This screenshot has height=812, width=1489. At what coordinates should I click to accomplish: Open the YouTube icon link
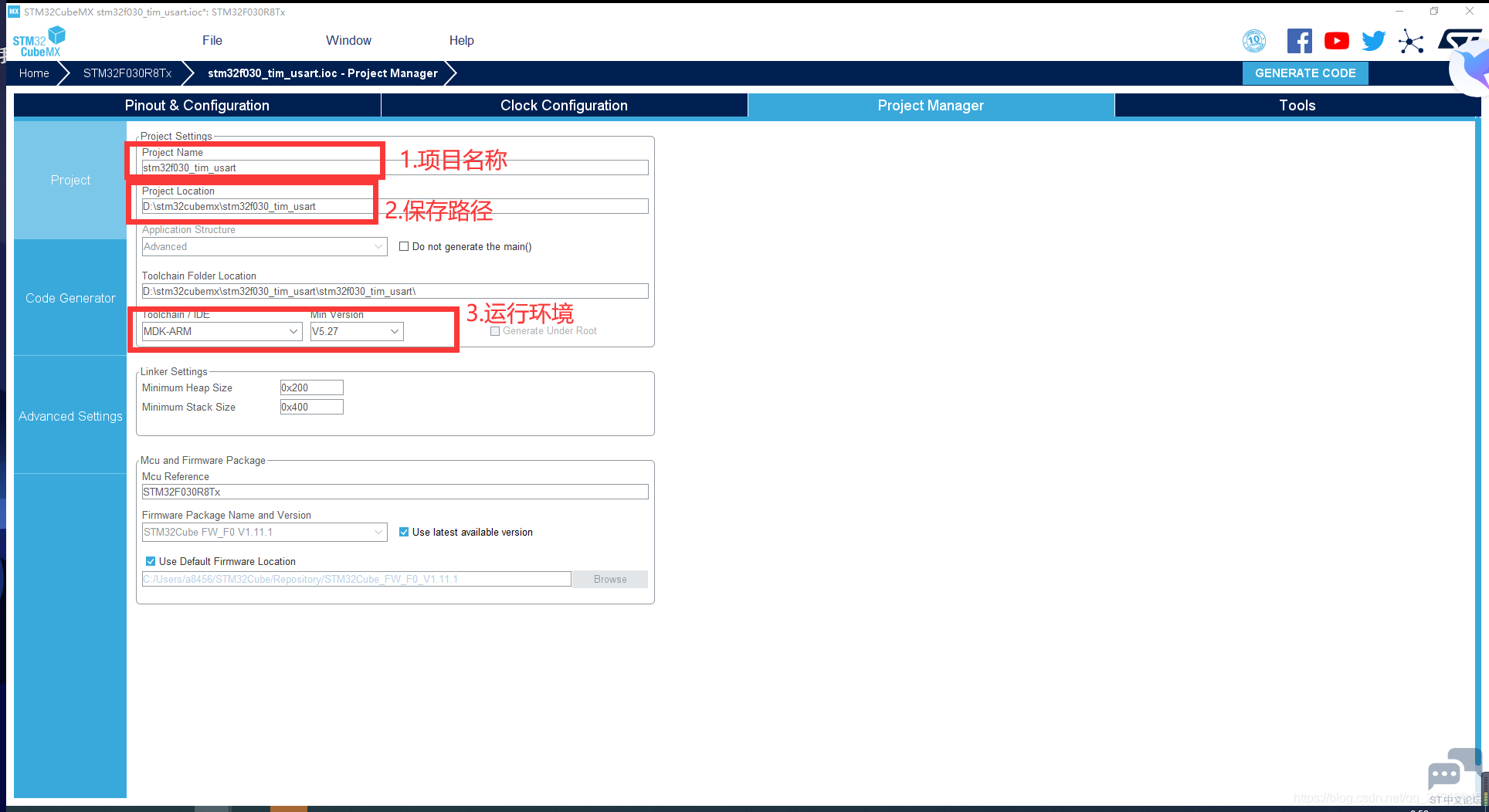(1337, 41)
